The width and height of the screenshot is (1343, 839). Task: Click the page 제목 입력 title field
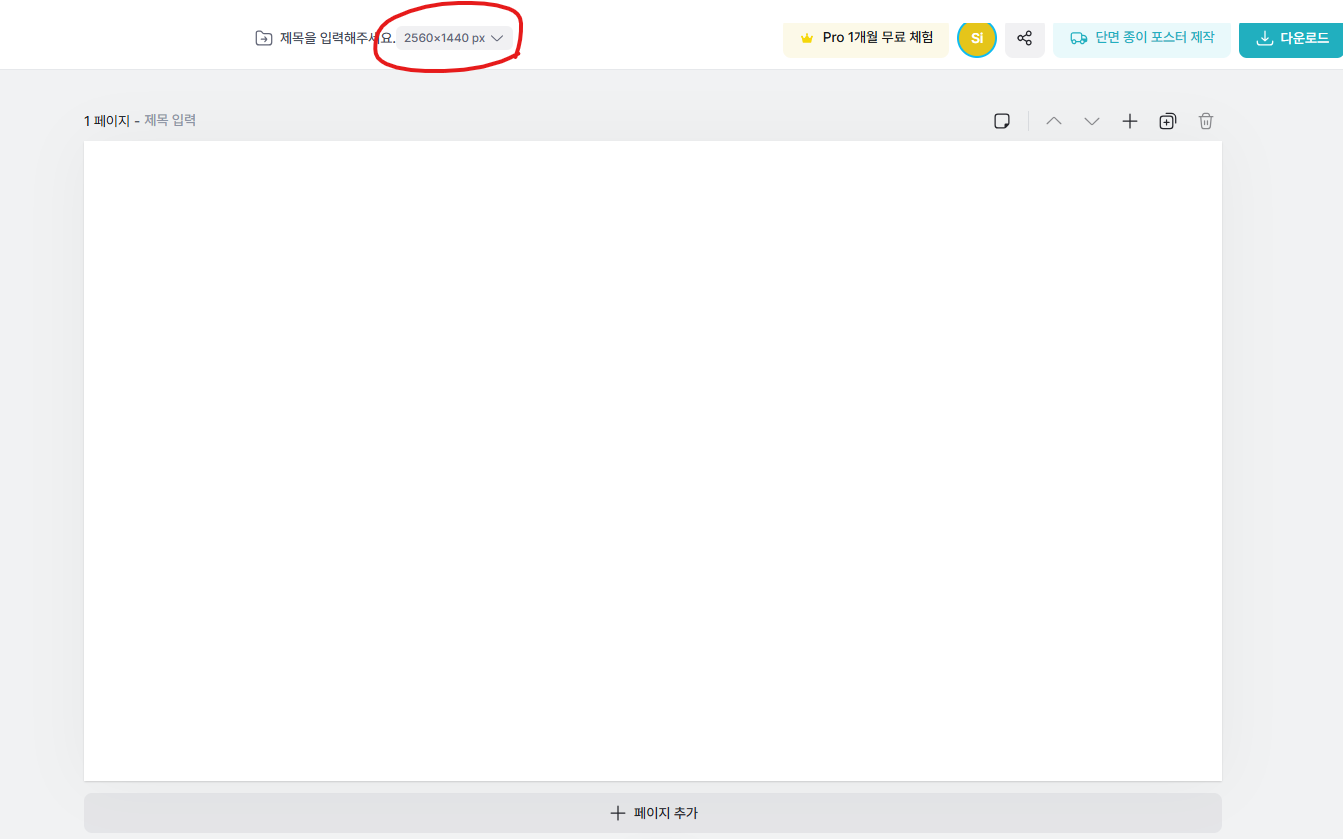pyautogui.click(x=170, y=120)
